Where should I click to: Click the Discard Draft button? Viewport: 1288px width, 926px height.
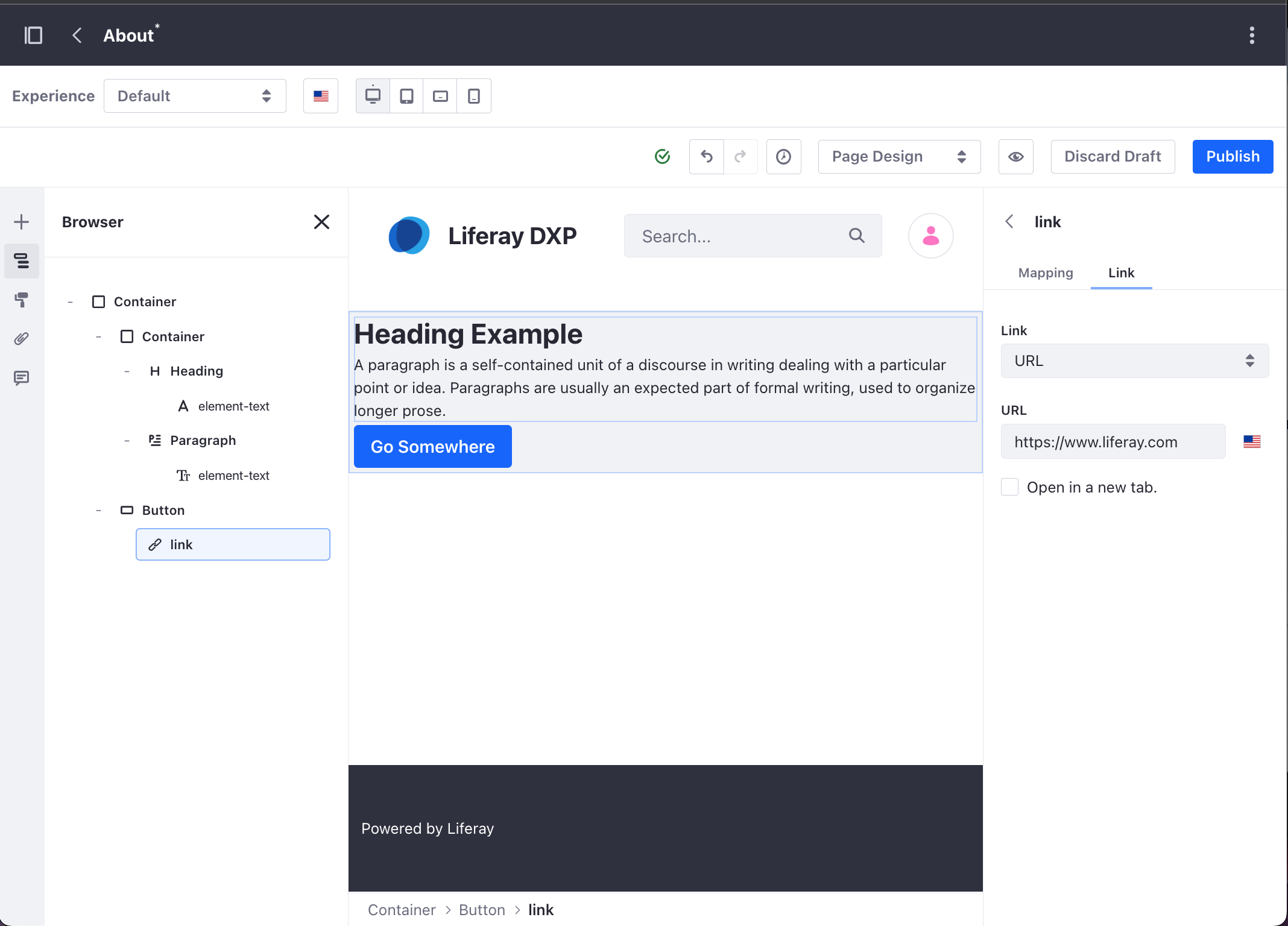[x=1113, y=156]
